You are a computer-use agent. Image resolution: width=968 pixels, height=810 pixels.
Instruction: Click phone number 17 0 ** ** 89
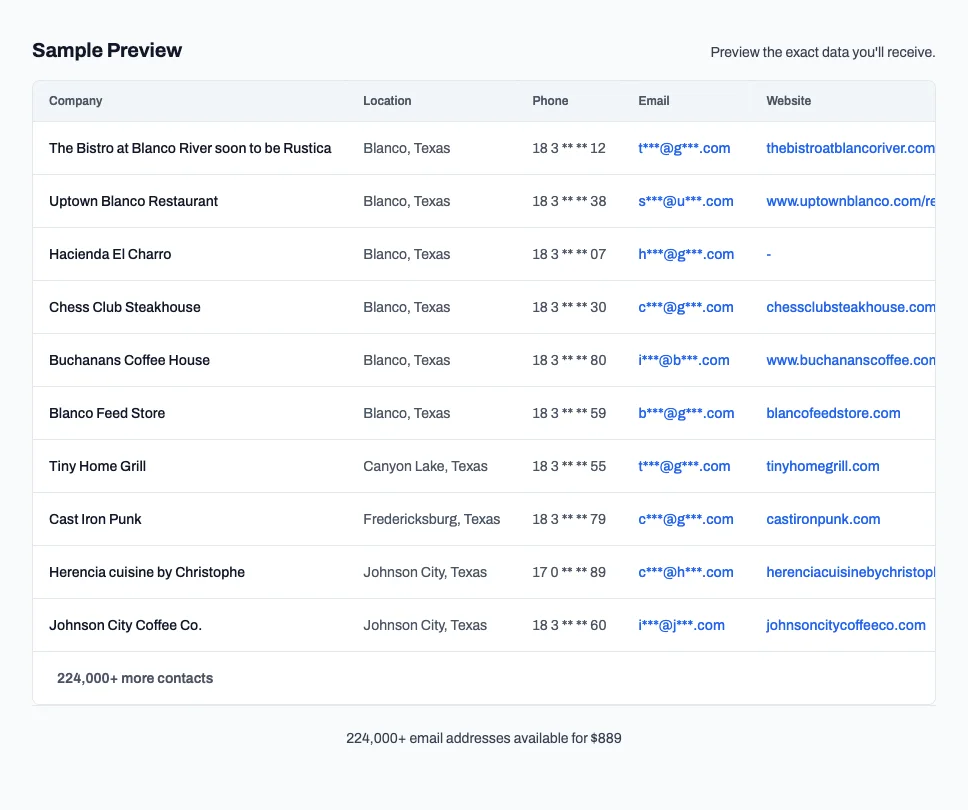coord(569,573)
